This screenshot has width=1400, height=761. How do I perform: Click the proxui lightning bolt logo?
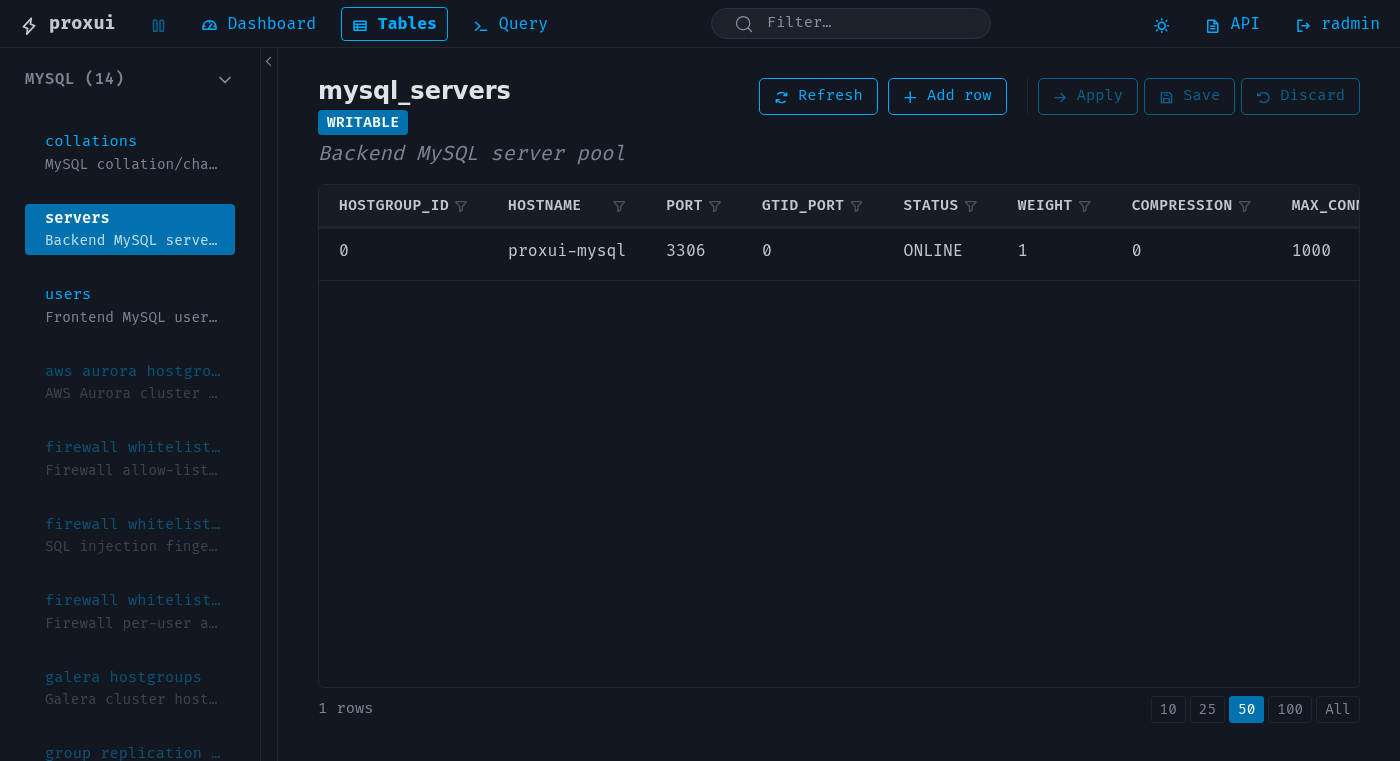click(28, 22)
